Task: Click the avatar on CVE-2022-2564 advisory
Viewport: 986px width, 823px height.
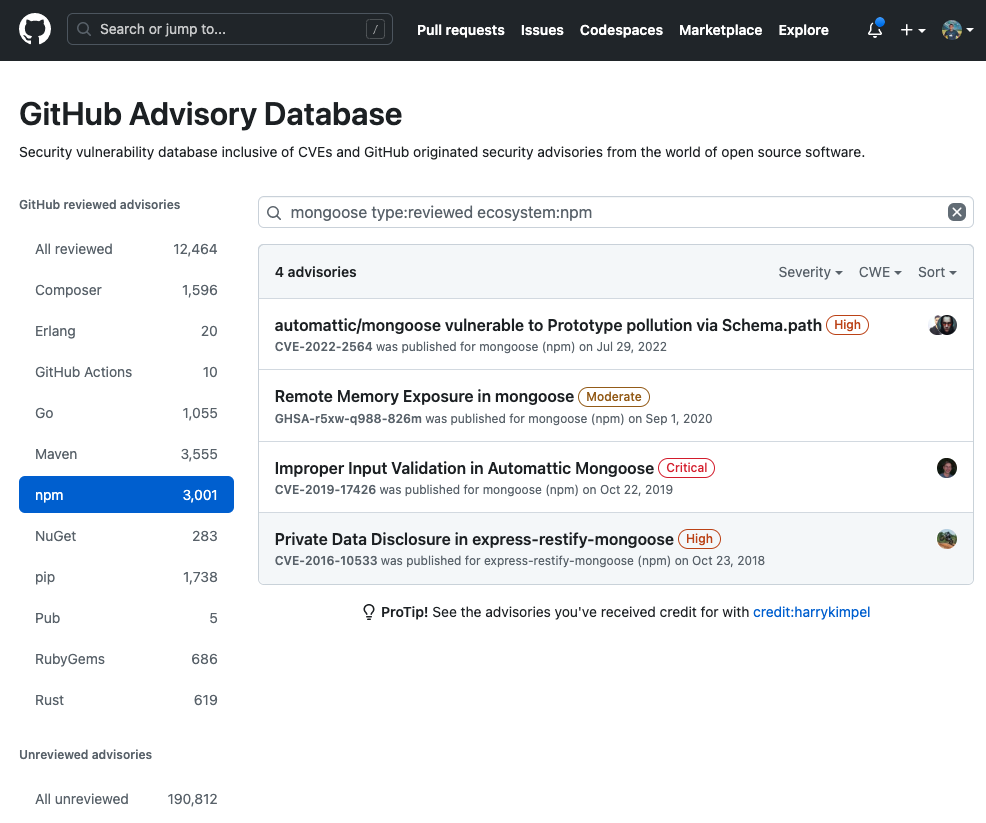Action: coord(944,325)
